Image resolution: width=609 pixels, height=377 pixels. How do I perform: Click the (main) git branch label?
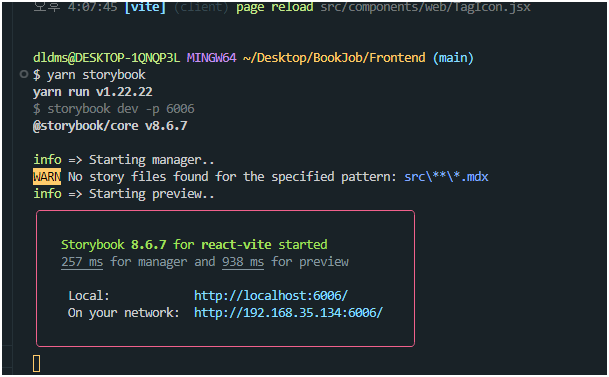(x=453, y=58)
